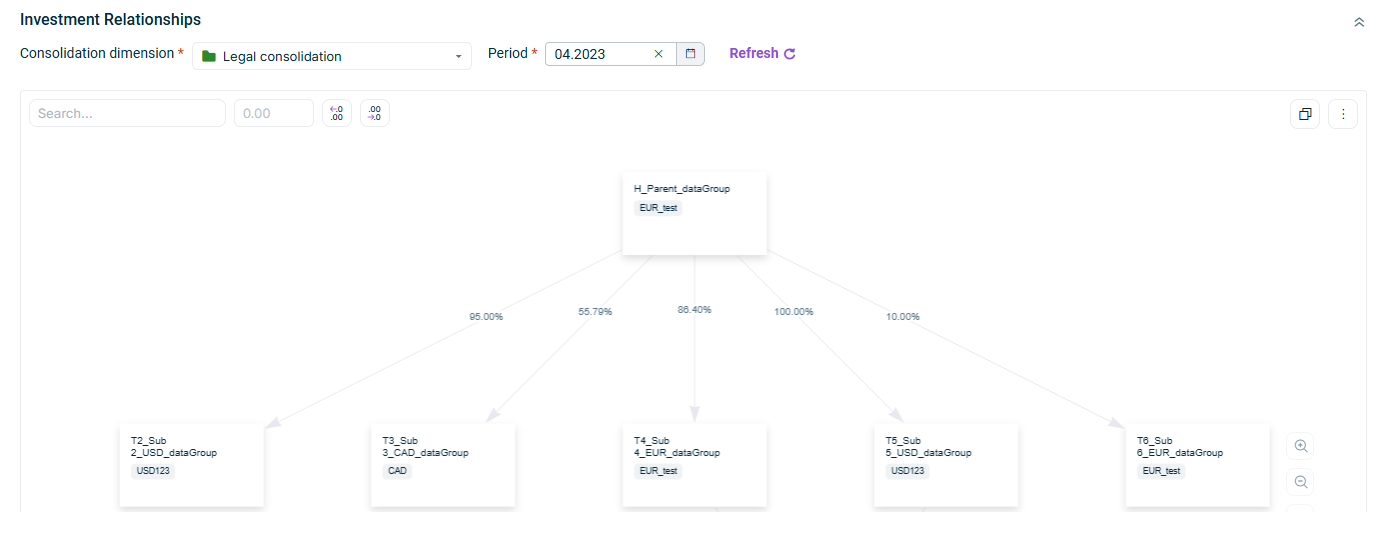Select the T6_Sub 6_EUR_dataGroup node

point(1197,465)
